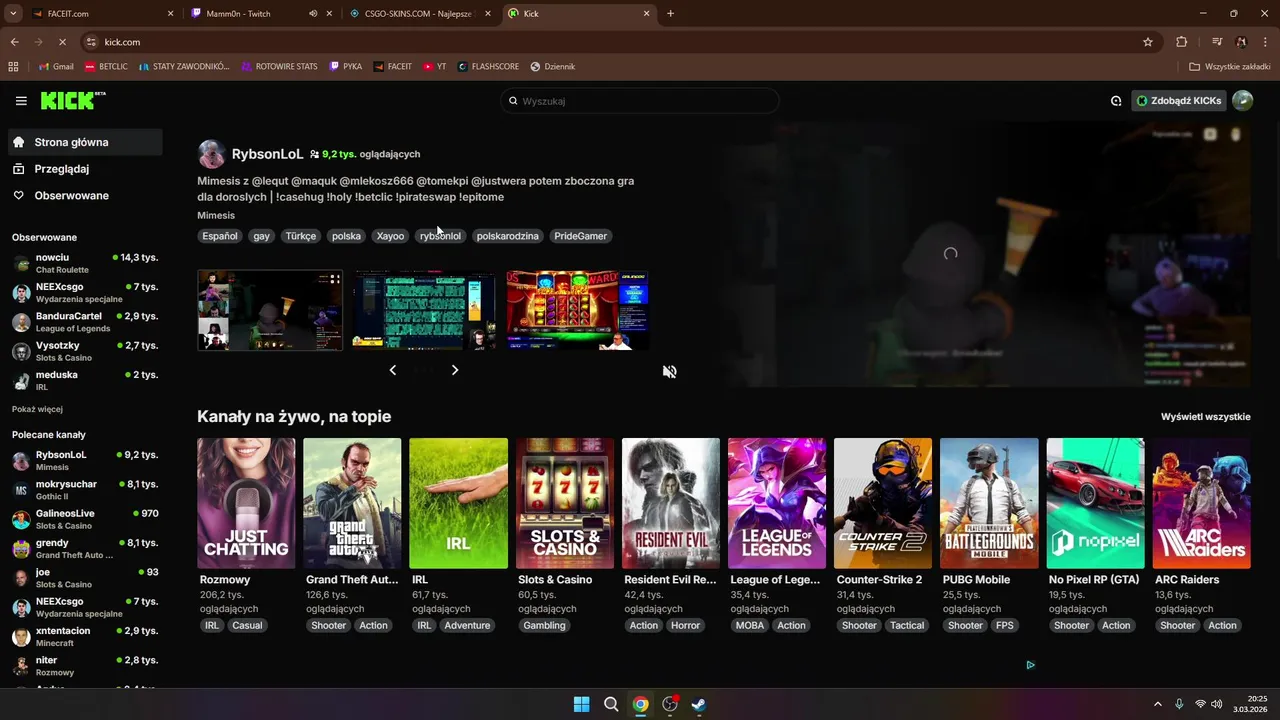The image size is (1280, 720).
Task: Open ROTOWIRE STATS bookmark
Action: point(279,67)
